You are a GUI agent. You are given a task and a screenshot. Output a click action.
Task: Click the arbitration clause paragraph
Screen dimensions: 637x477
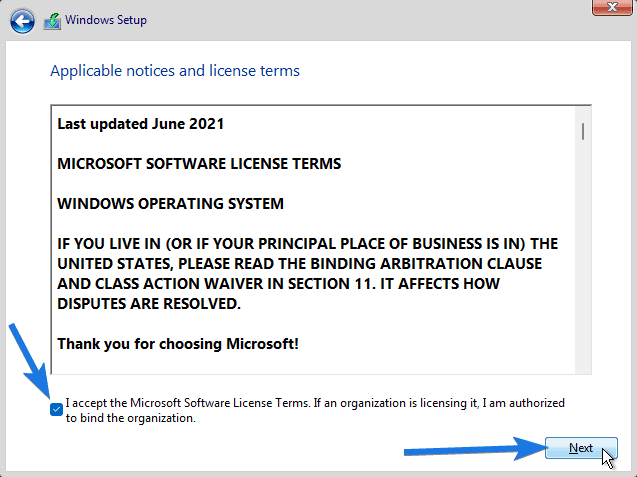click(308, 273)
